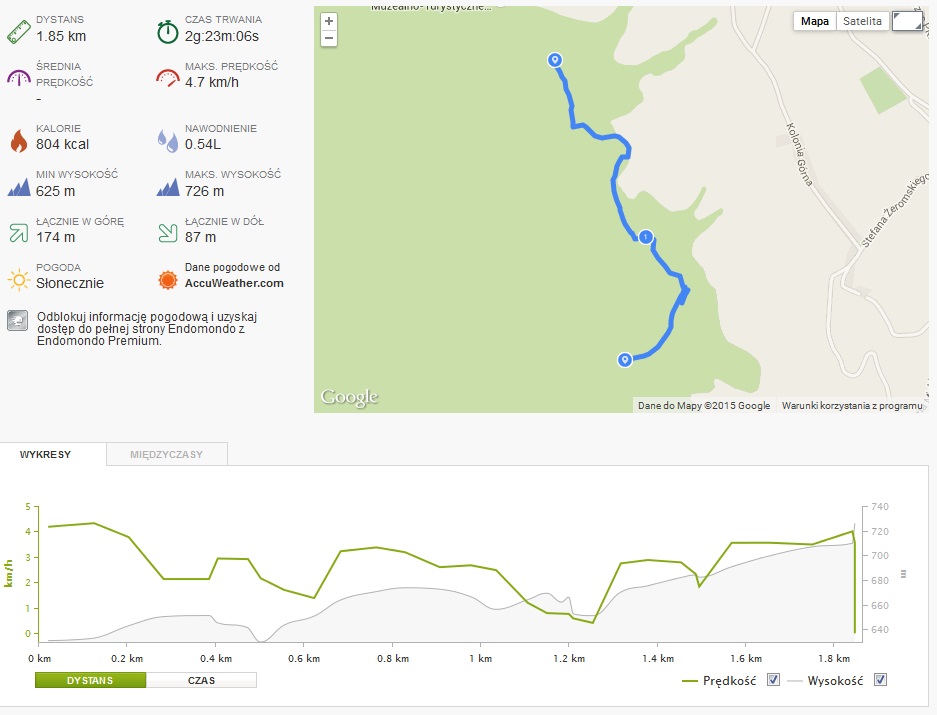Viewport: 937px width, 715px height.
Task: Click the total ascent arrow icon
Action: [19, 231]
